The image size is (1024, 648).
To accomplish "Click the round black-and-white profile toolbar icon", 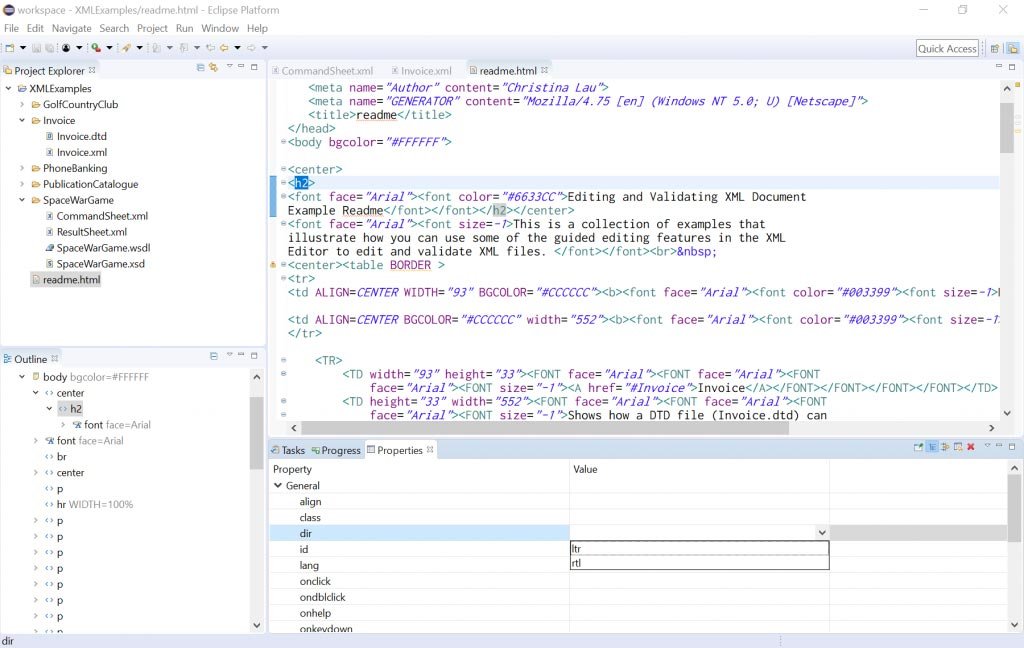I will tap(66, 48).
